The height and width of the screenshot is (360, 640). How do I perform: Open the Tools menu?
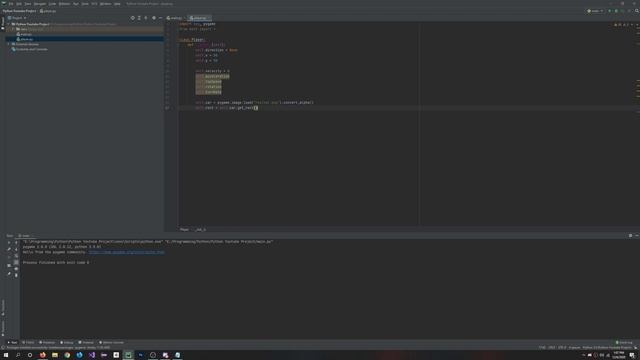85,4
